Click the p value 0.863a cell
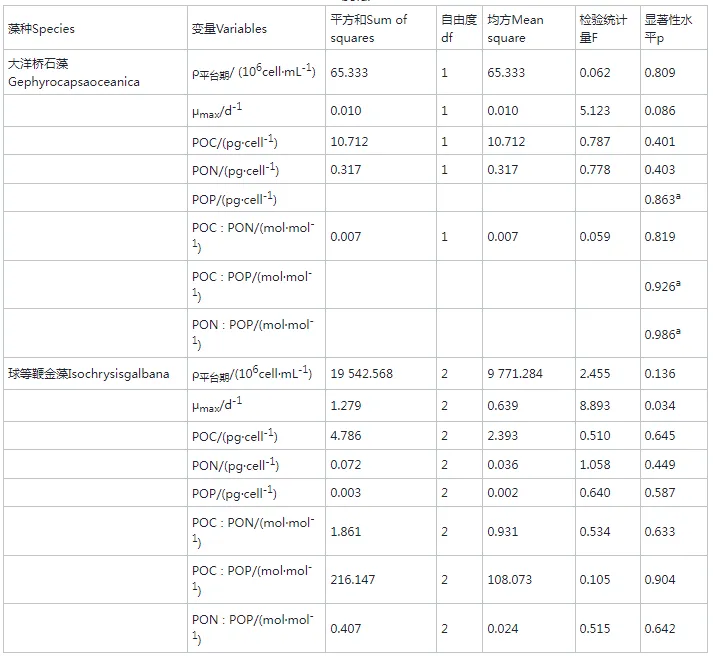This screenshot has height=658, width=713. (663, 199)
